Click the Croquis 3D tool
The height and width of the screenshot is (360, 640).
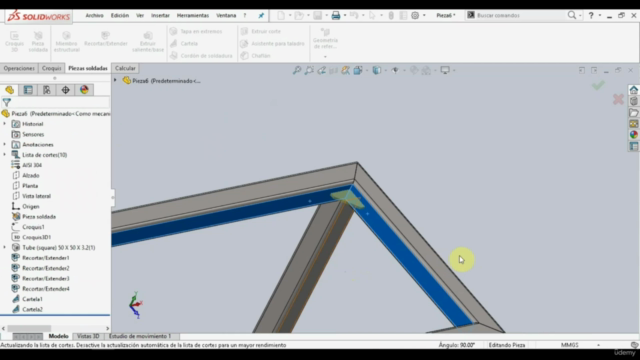(14, 41)
